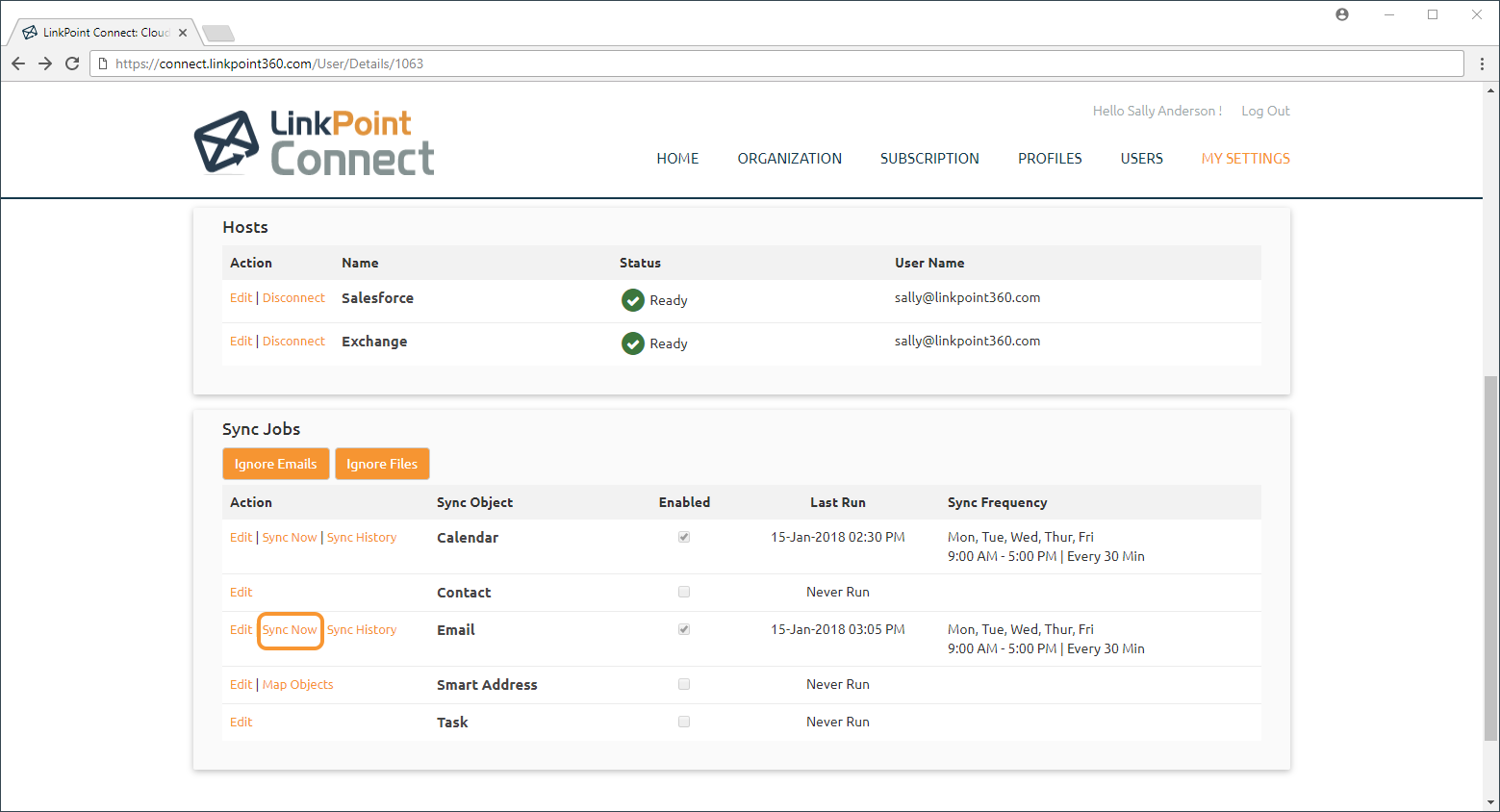Click the Salesforce Ready green checkmark icon
Image resolution: width=1500 pixels, height=812 pixels.
(633, 300)
